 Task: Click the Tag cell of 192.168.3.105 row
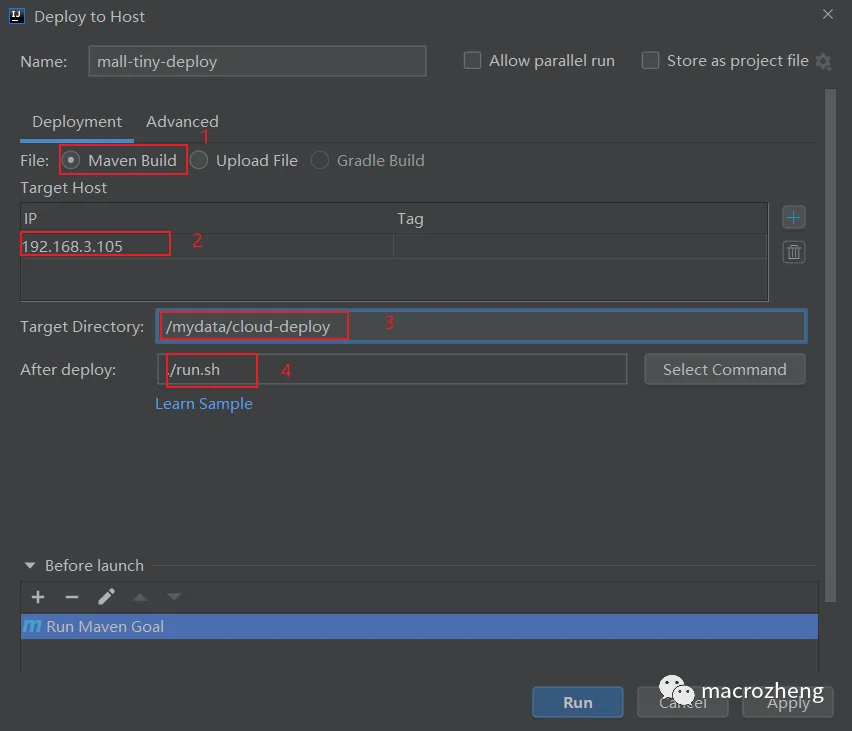click(580, 246)
